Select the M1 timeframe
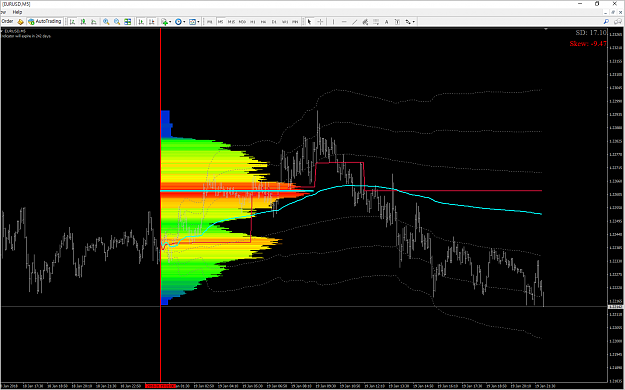The width and height of the screenshot is (625, 390). coord(210,22)
